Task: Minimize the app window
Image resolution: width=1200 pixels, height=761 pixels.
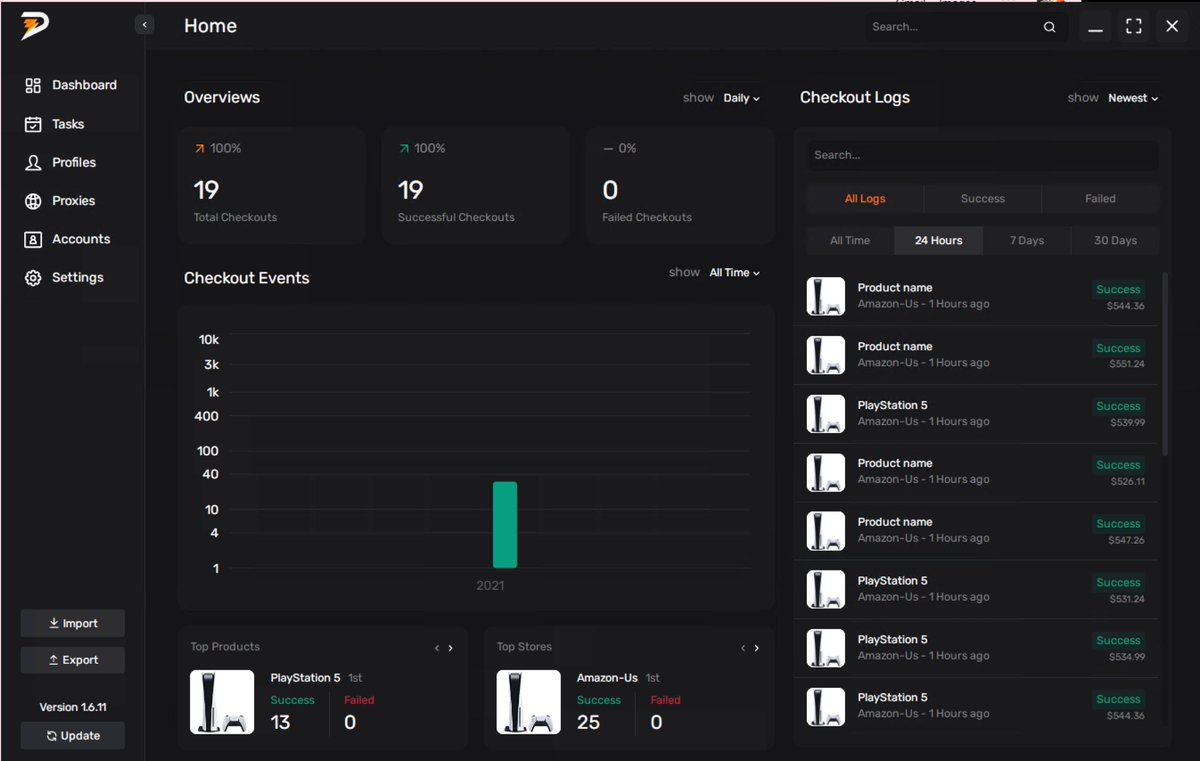Action: tap(1096, 27)
